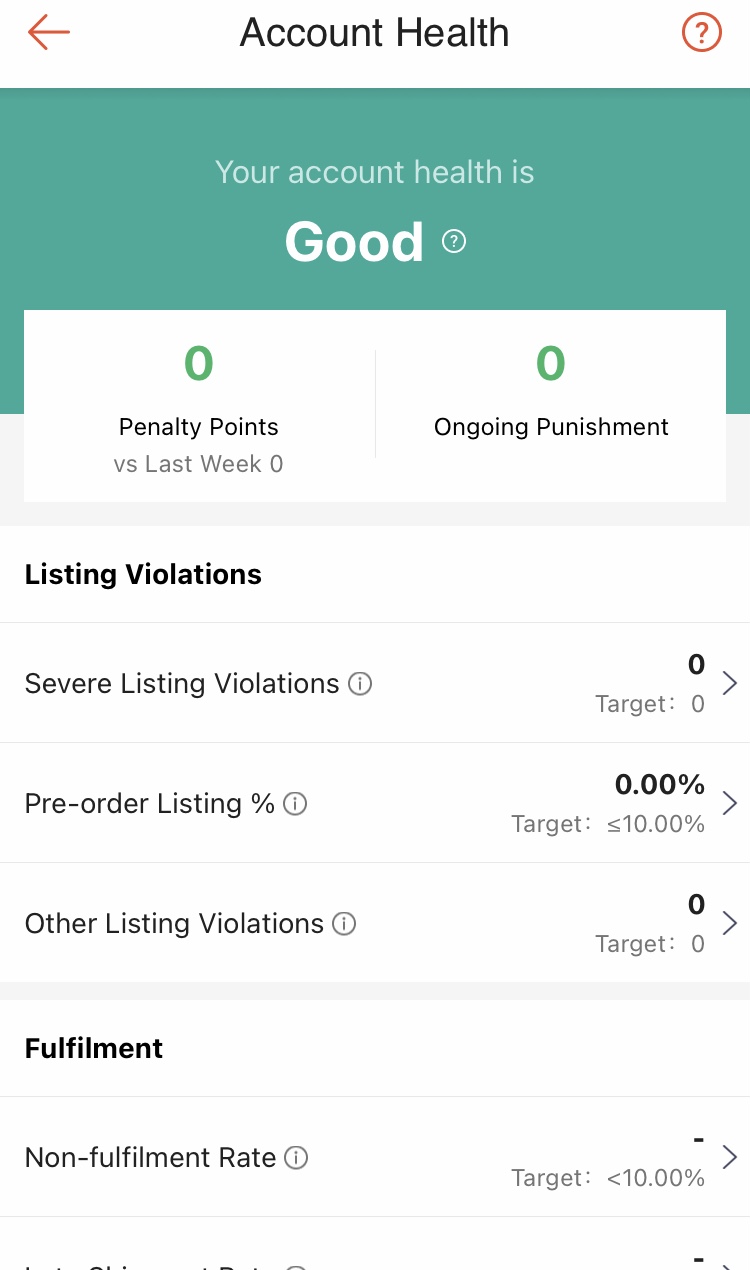
Task: Open the Severe Listing Violations row
Action: (x=182, y=684)
